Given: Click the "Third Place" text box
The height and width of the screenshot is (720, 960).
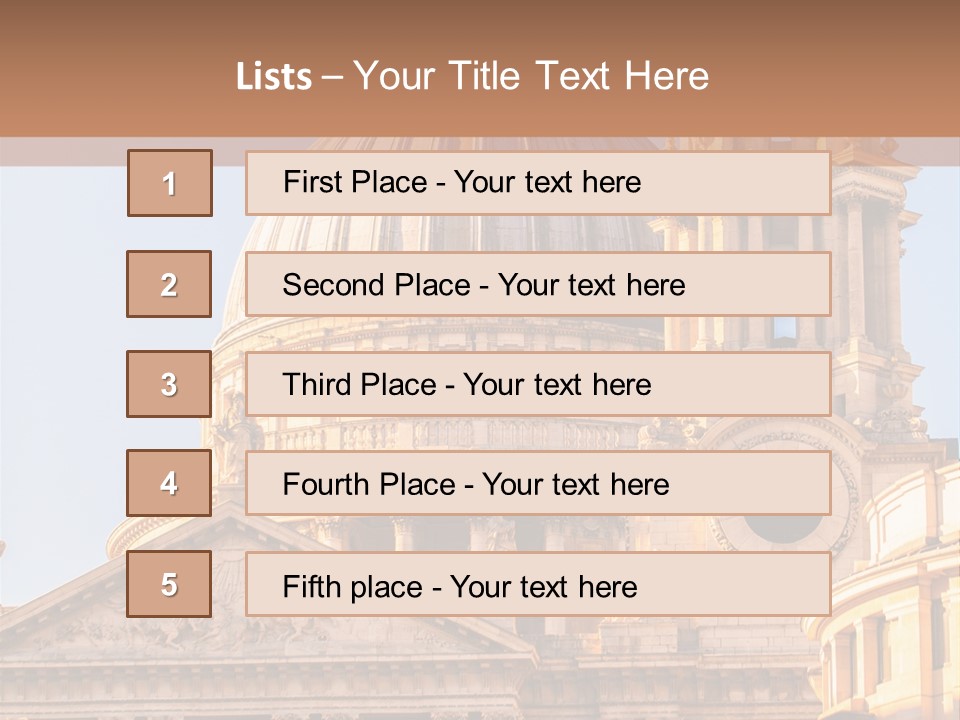Looking at the screenshot, I should [537, 384].
